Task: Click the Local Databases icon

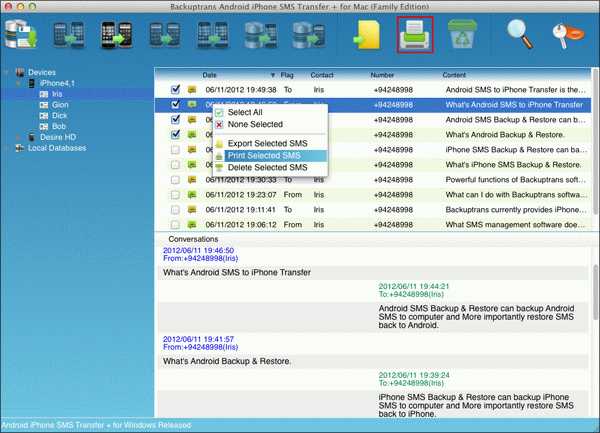Action: coord(20,148)
